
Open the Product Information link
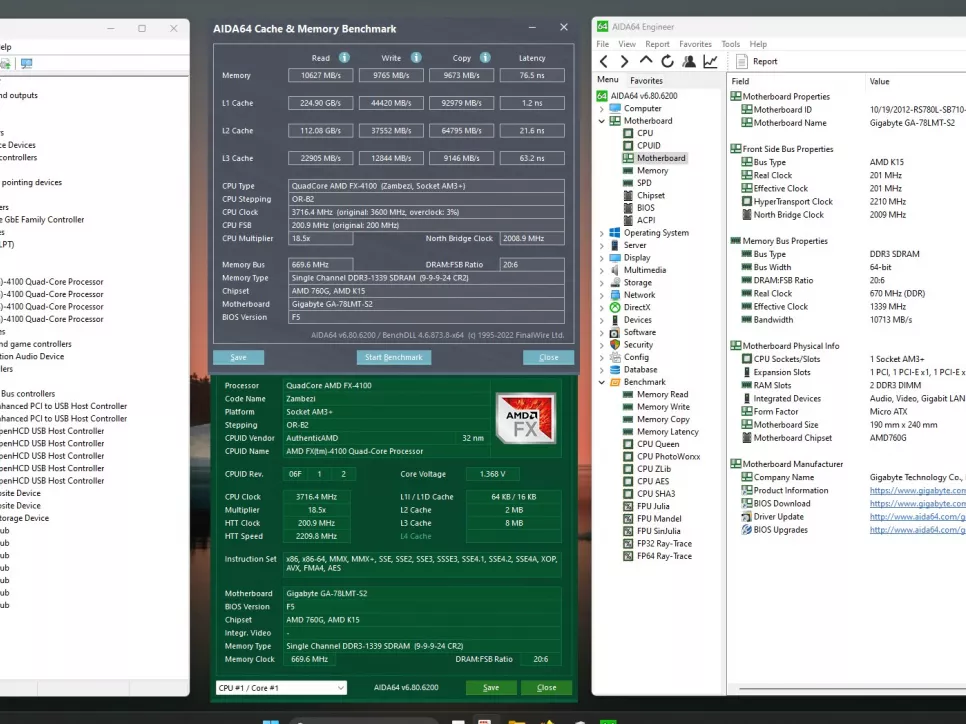(917, 490)
